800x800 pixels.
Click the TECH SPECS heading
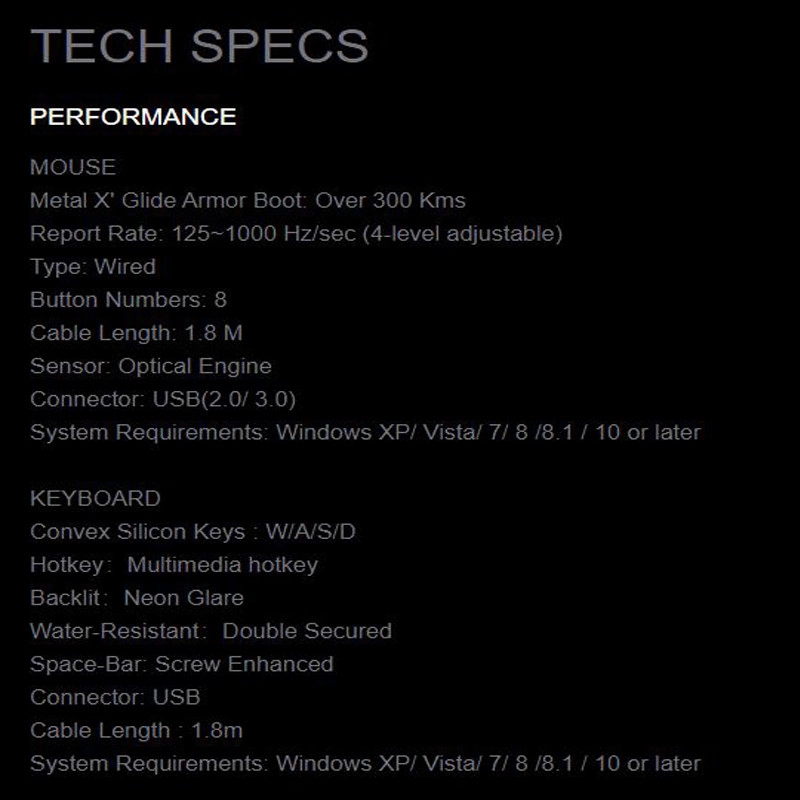199,46
